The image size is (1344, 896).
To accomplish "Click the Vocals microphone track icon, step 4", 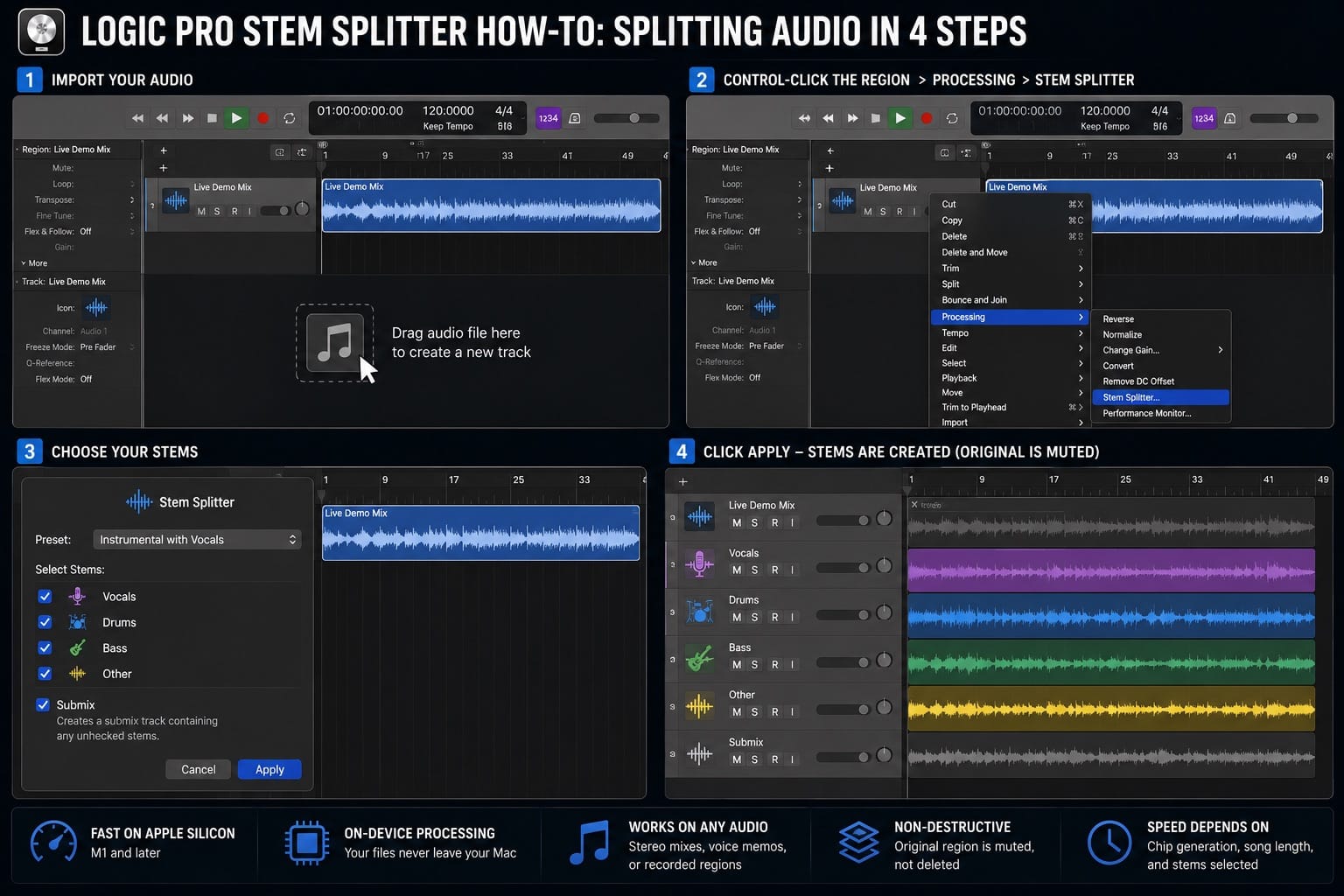I will (x=699, y=563).
